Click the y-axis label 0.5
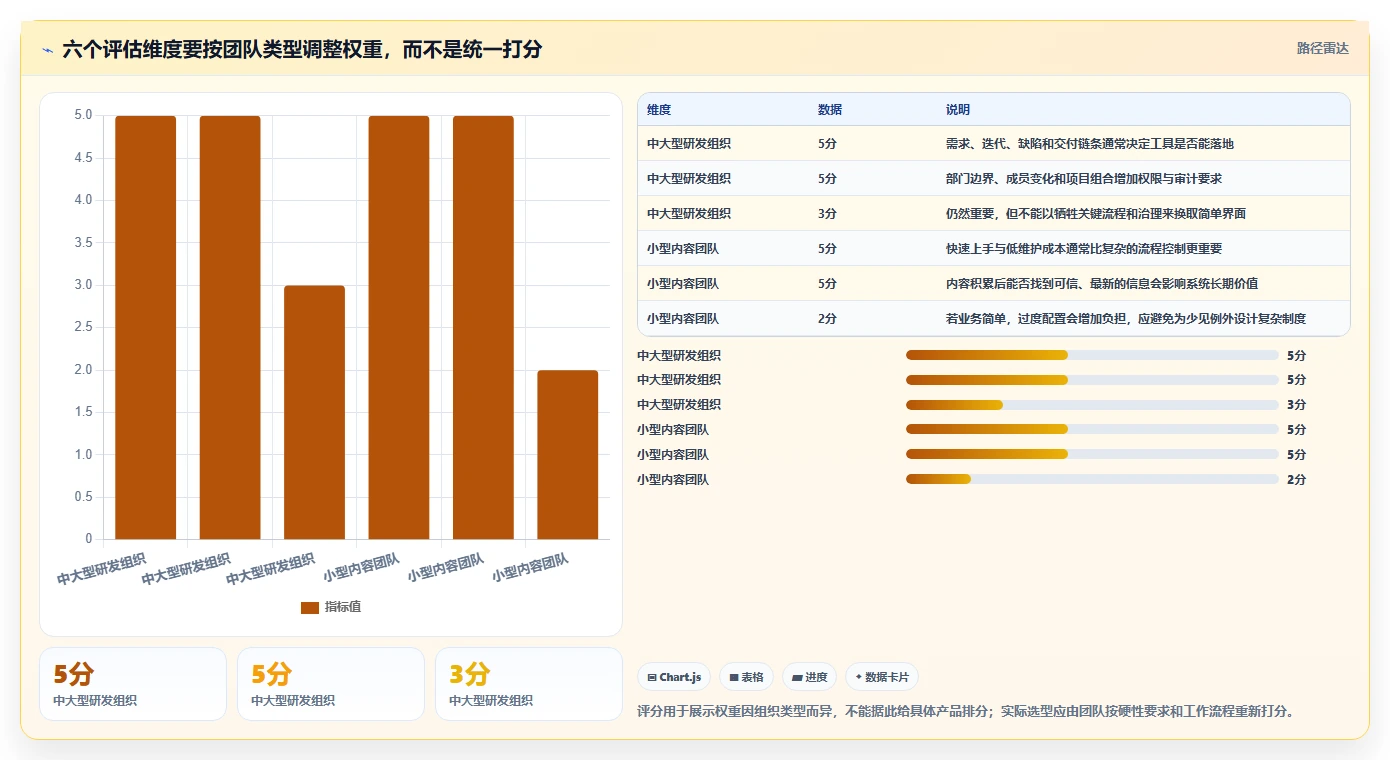Screen dimensions: 1390x760 coord(83,497)
